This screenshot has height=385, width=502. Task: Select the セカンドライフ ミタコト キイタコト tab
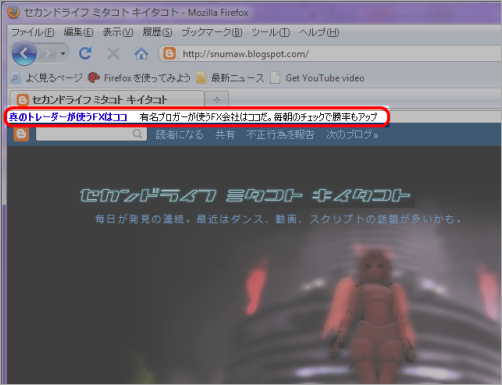(107, 99)
